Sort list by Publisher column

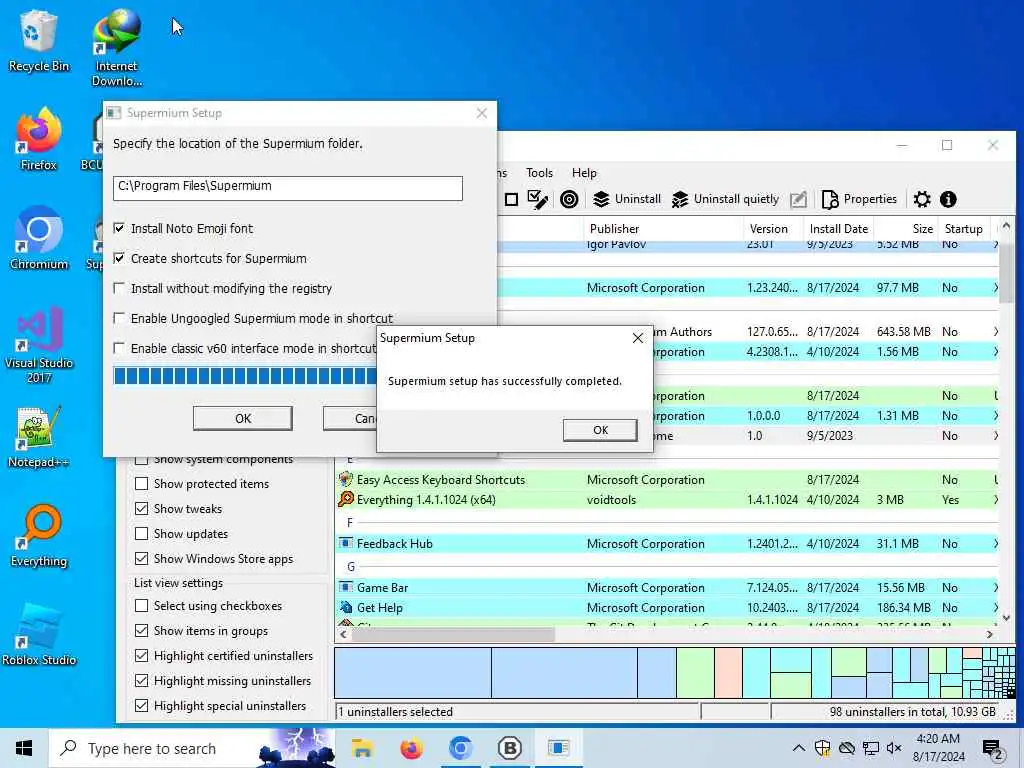pyautogui.click(x=664, y=229)
